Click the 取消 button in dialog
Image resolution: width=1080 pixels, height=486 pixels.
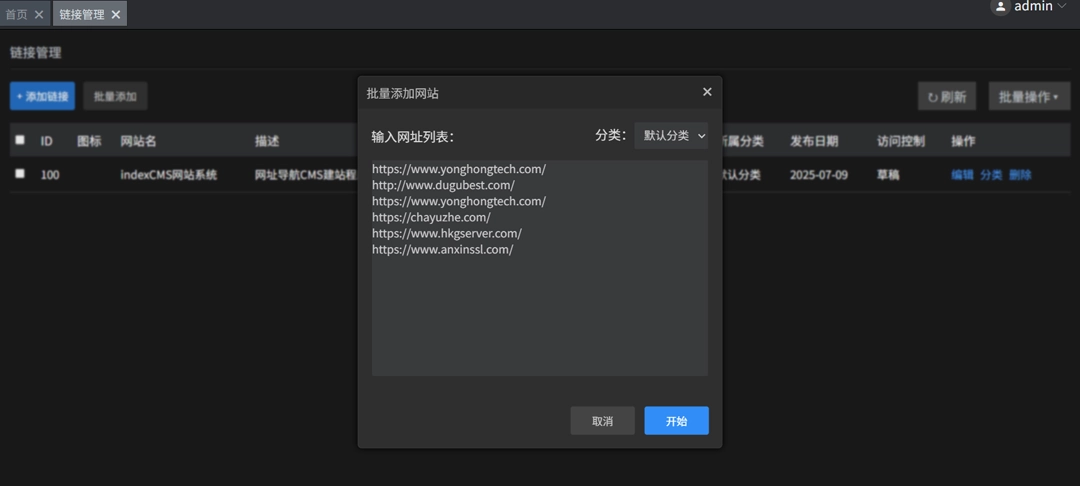pos(602,421)
